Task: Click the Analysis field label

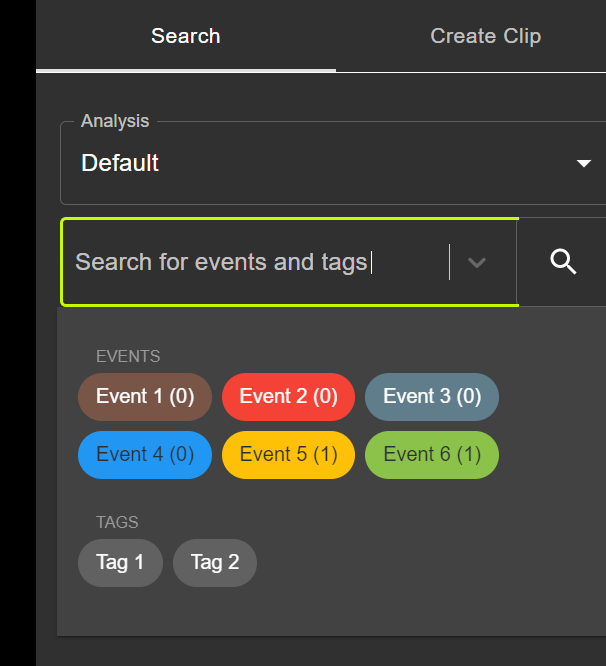Action: tap(115, 121)
